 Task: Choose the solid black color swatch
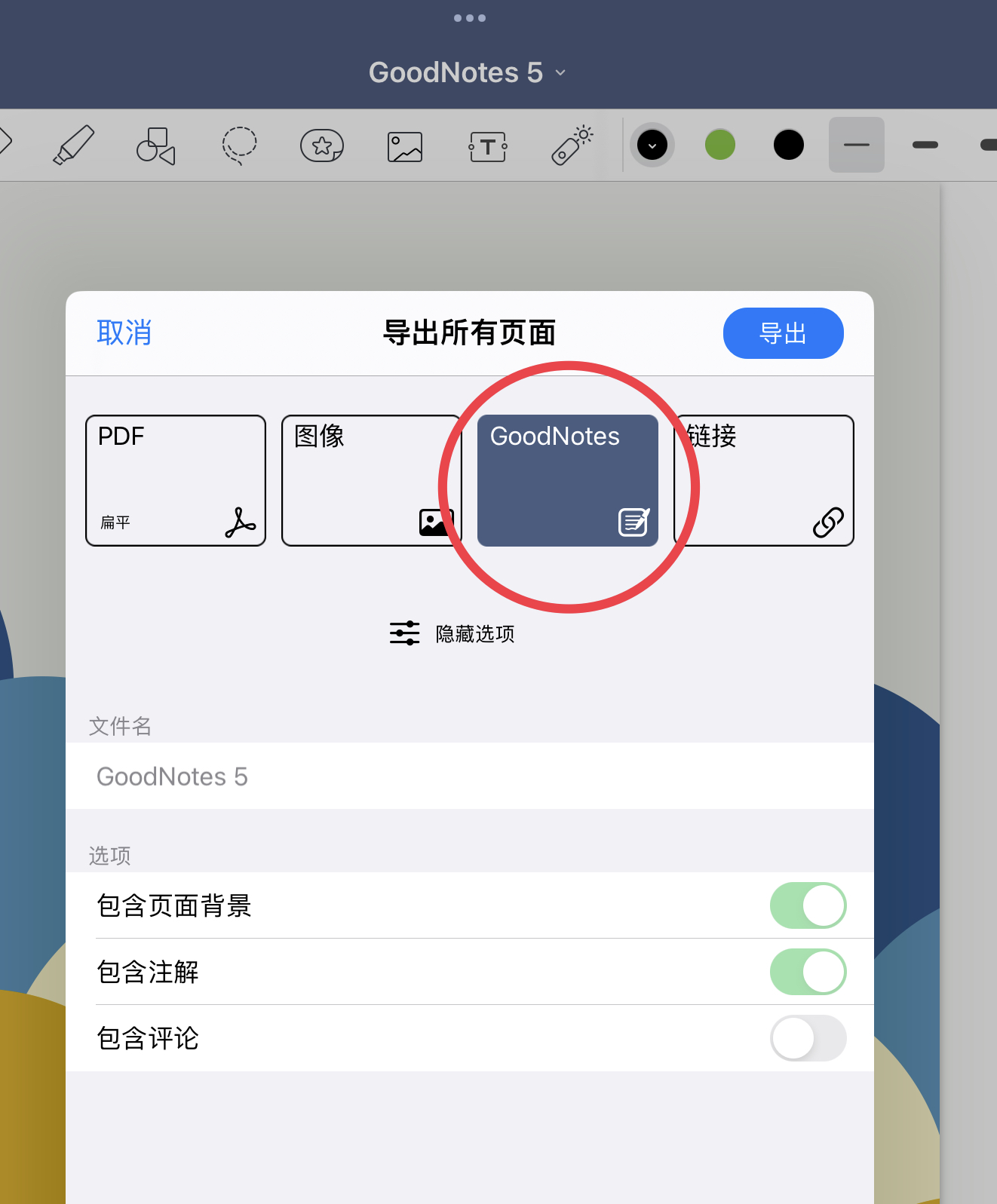pyautogui.click(x=789, y=145)
